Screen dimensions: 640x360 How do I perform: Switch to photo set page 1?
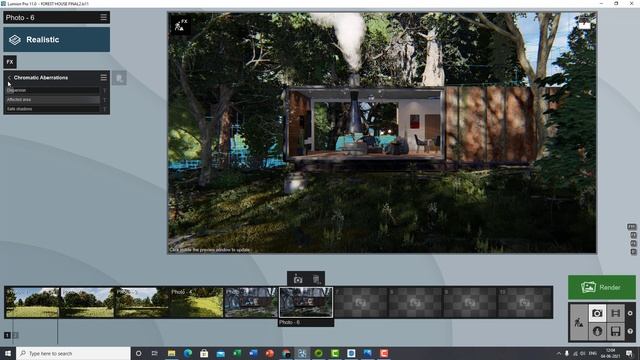7,335
